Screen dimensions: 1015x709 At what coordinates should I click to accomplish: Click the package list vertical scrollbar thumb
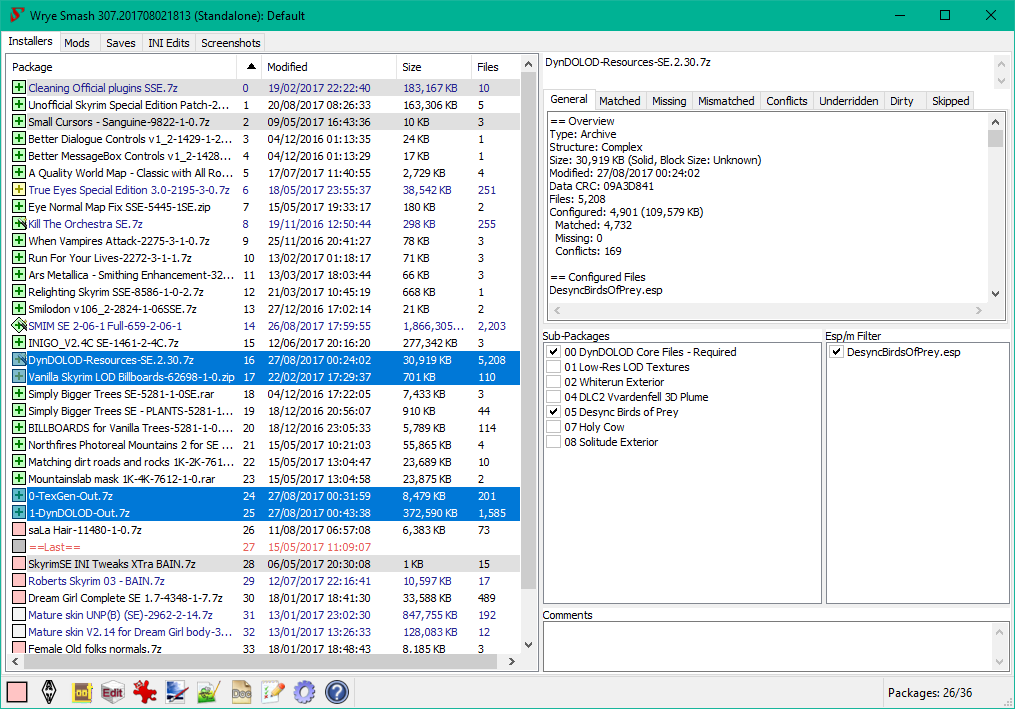click(528, 330)
